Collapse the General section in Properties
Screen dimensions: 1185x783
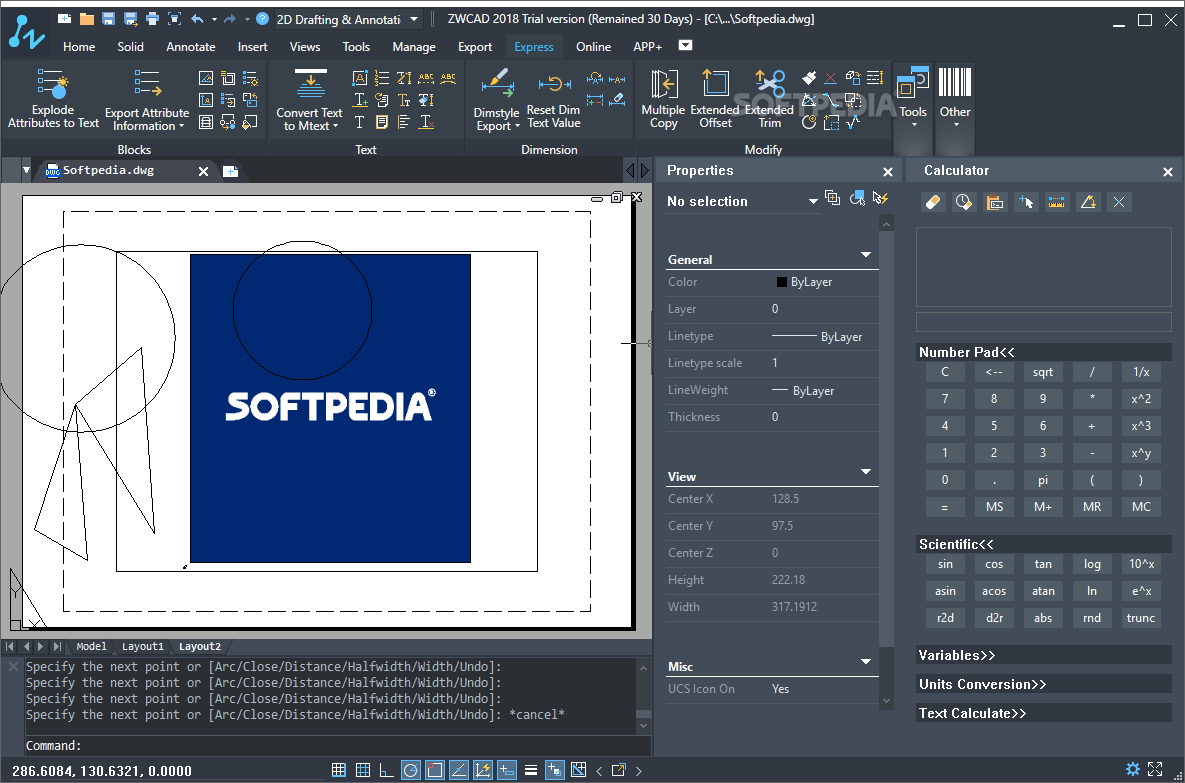(x=866, y=255)
